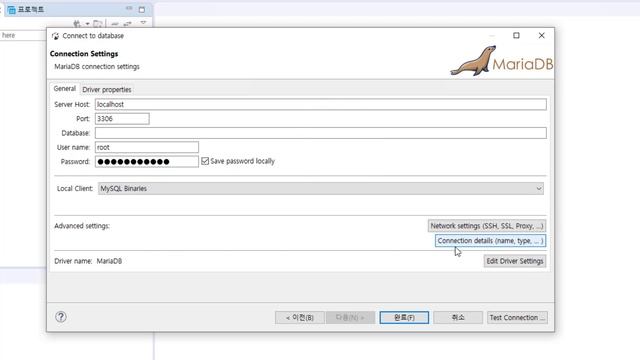Click the help question mark icon
This screenshot has width=640, height=360.
61,317
